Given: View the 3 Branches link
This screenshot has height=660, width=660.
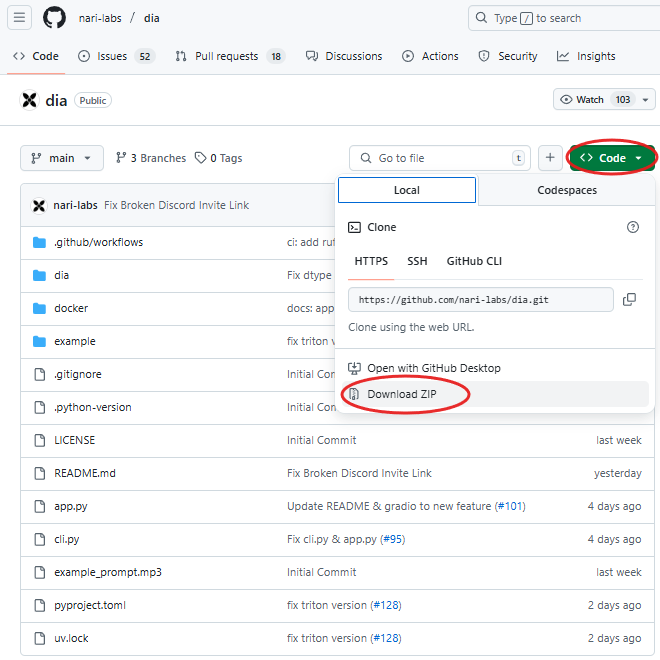Looking at the screenshot, I should pos(151,158).
